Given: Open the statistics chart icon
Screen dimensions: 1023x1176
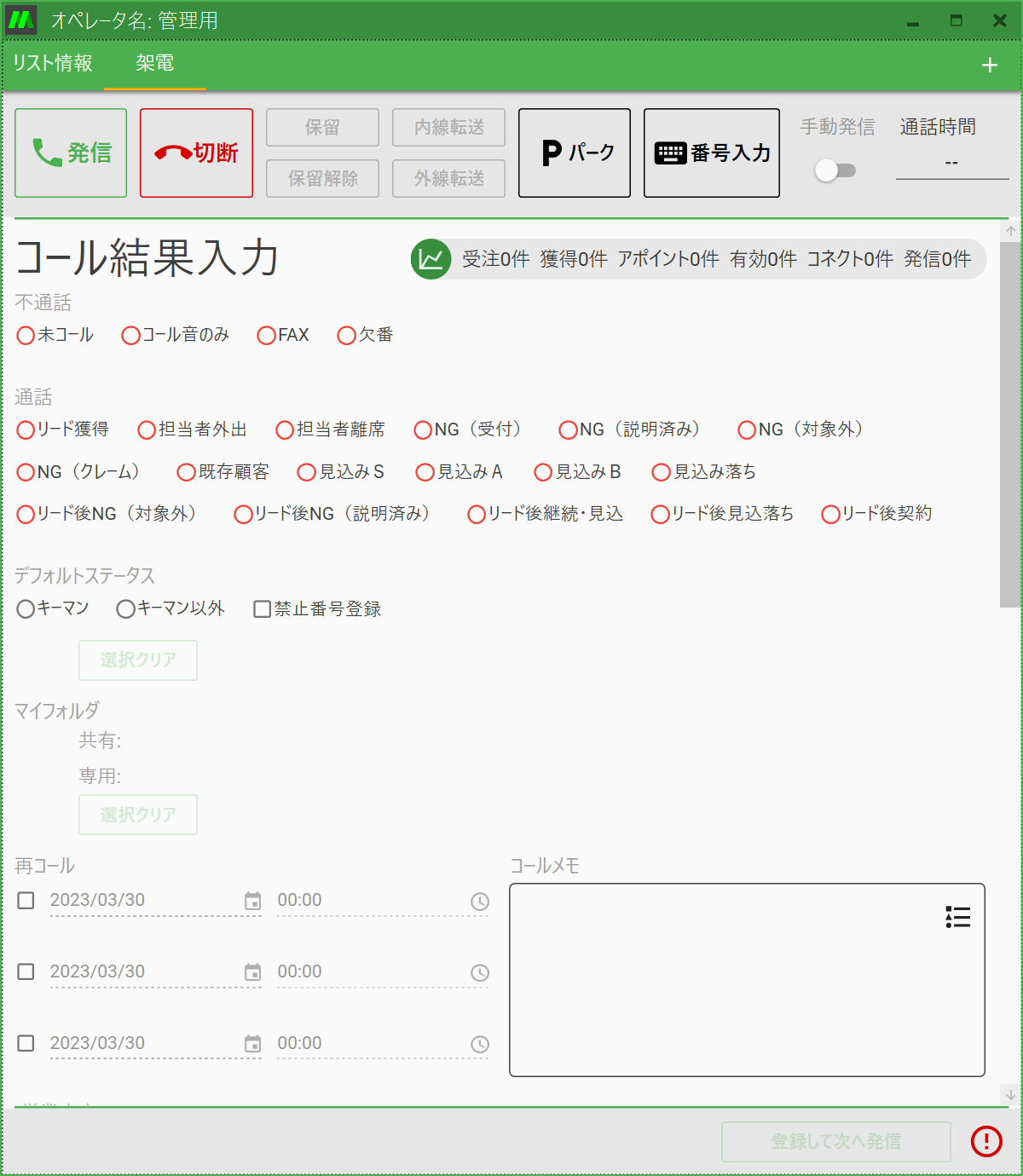Looking at the screenshot, I should tap(431, 259).
